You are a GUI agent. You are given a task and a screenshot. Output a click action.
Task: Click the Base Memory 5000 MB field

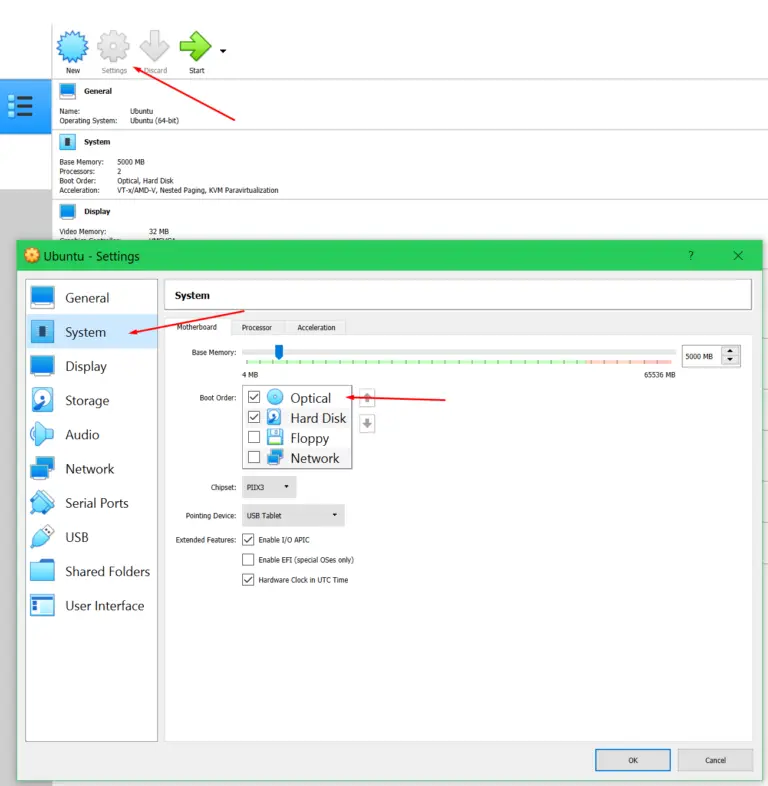[701, 356]
